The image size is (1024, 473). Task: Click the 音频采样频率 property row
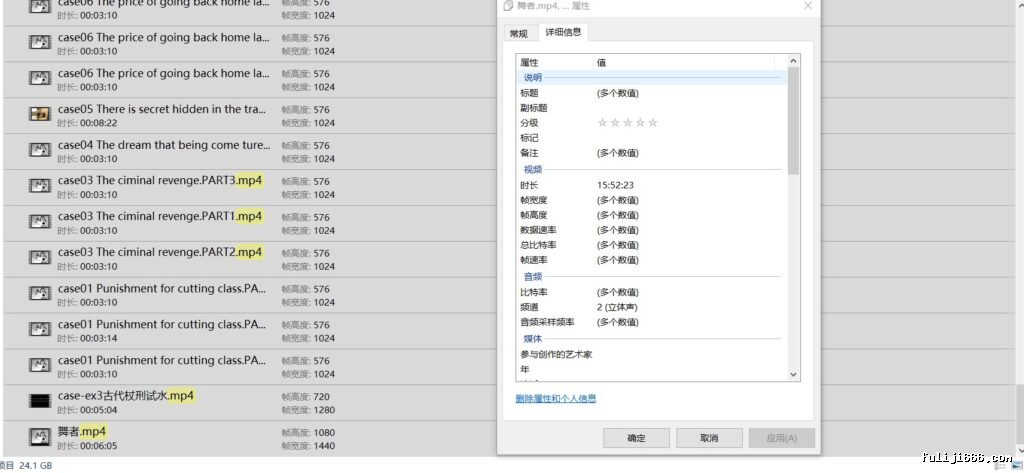(x=651, y=322)
